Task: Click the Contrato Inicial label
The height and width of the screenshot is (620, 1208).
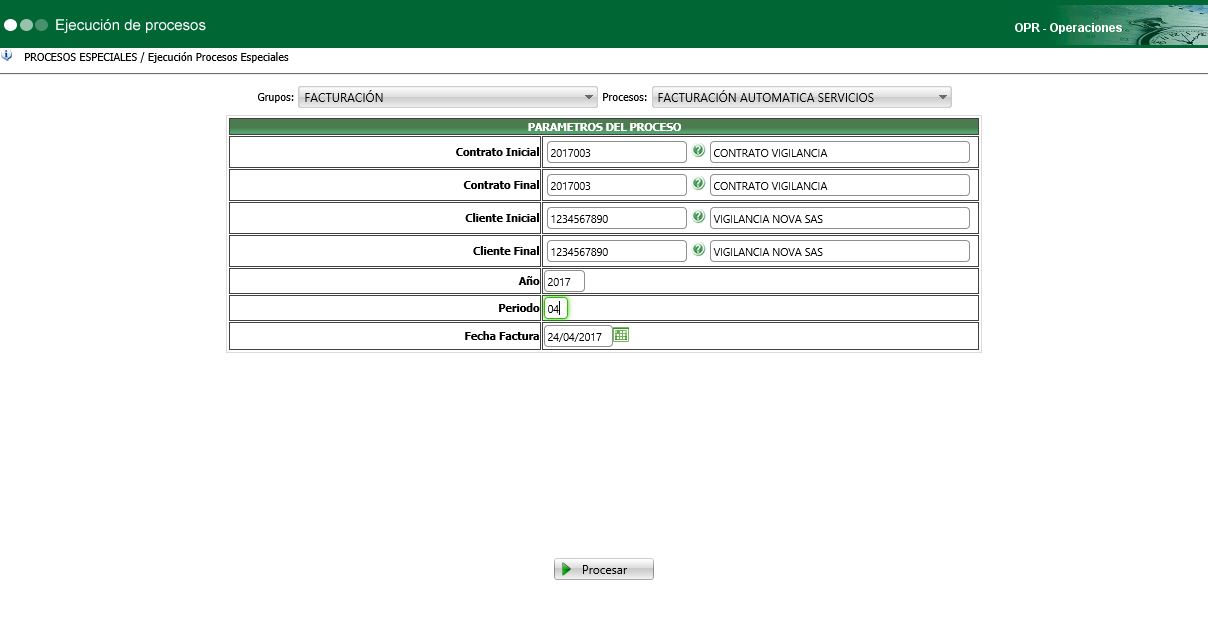Action: 497,152
